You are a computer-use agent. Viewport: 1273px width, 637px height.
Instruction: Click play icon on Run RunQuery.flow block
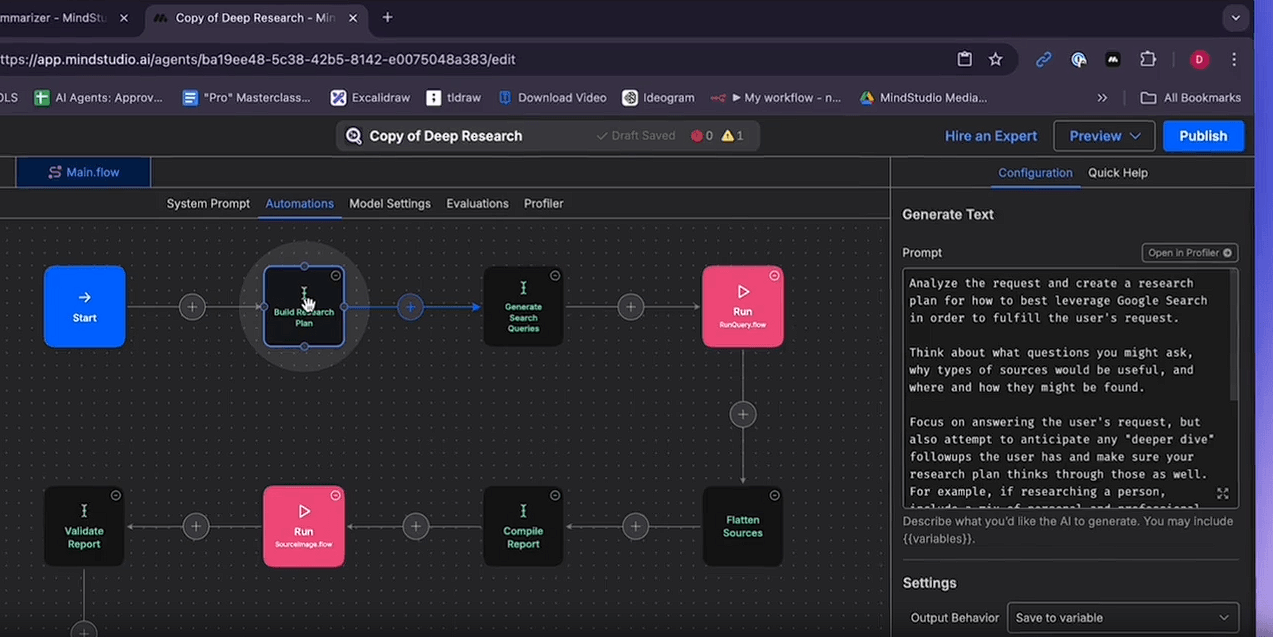(743, 291)
